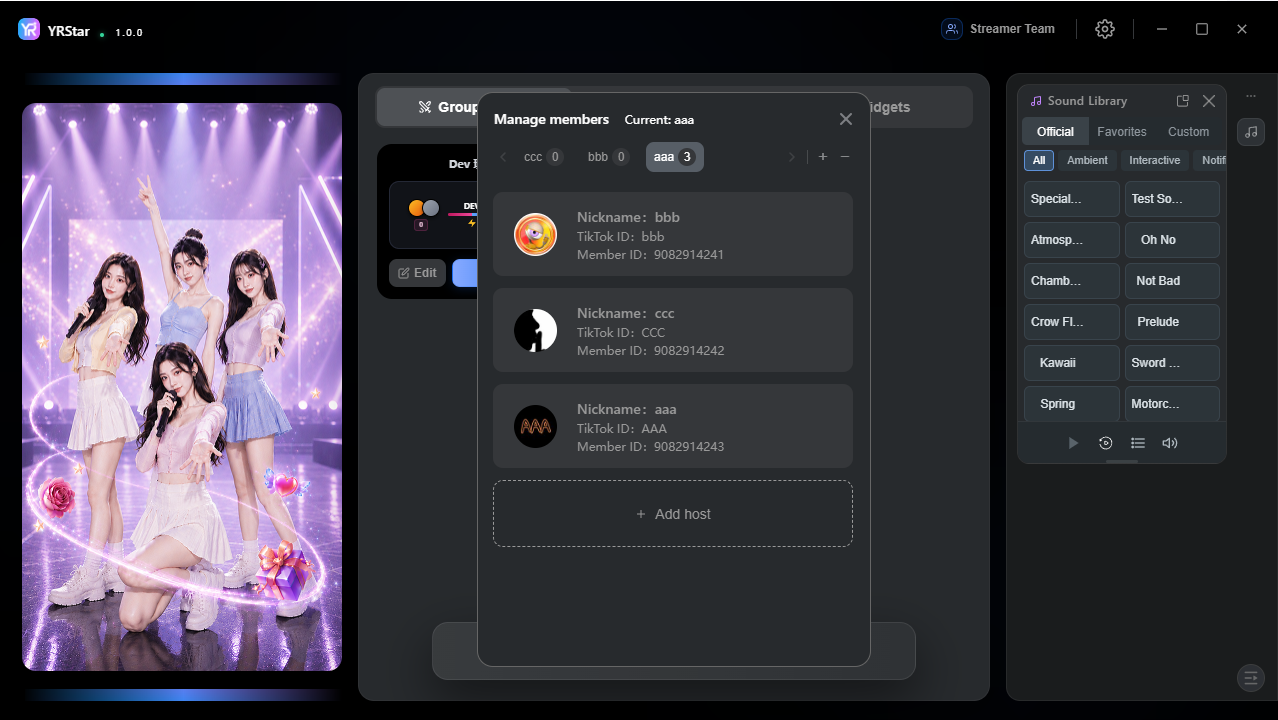Screen dimensions: 1278x720
Task: Click the AAA member avatar
Action: point(535,427)
